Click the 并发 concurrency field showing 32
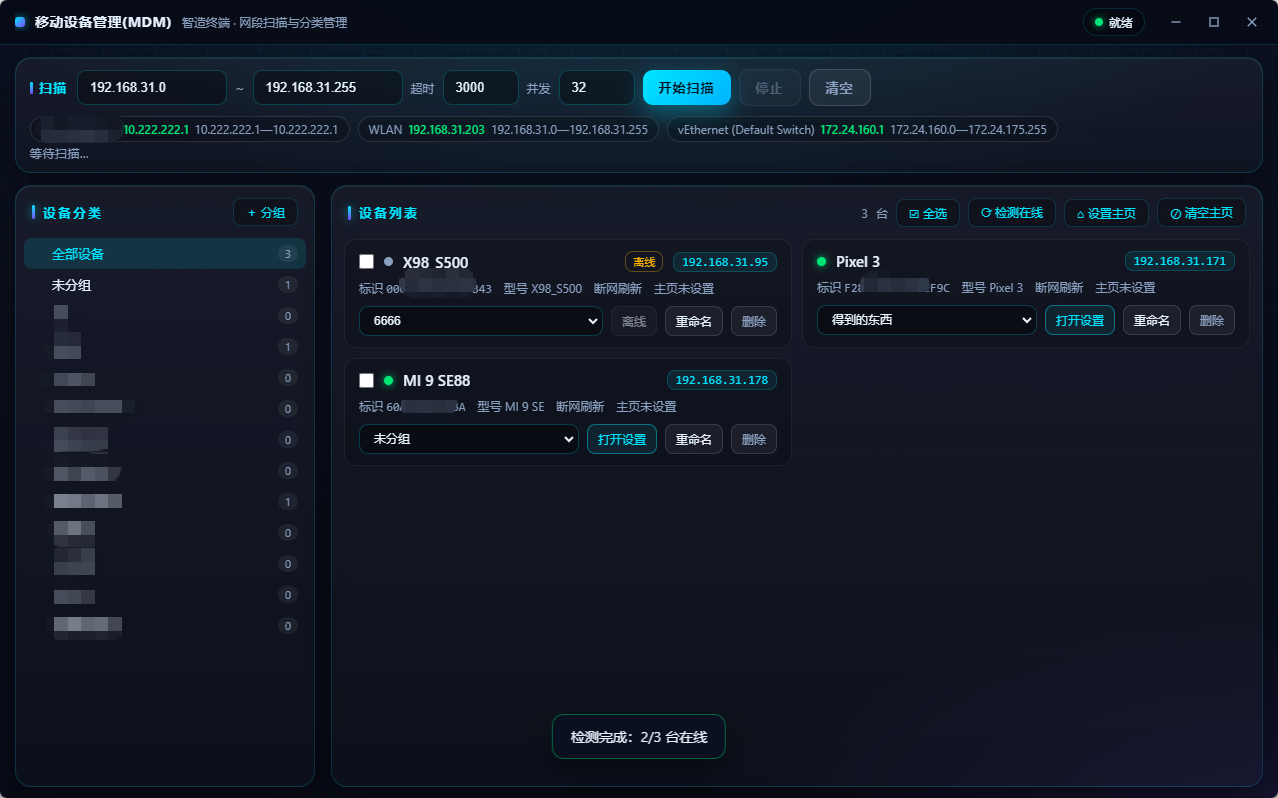1278x798 pixels. pyautogui.click(x=597, y=88)
